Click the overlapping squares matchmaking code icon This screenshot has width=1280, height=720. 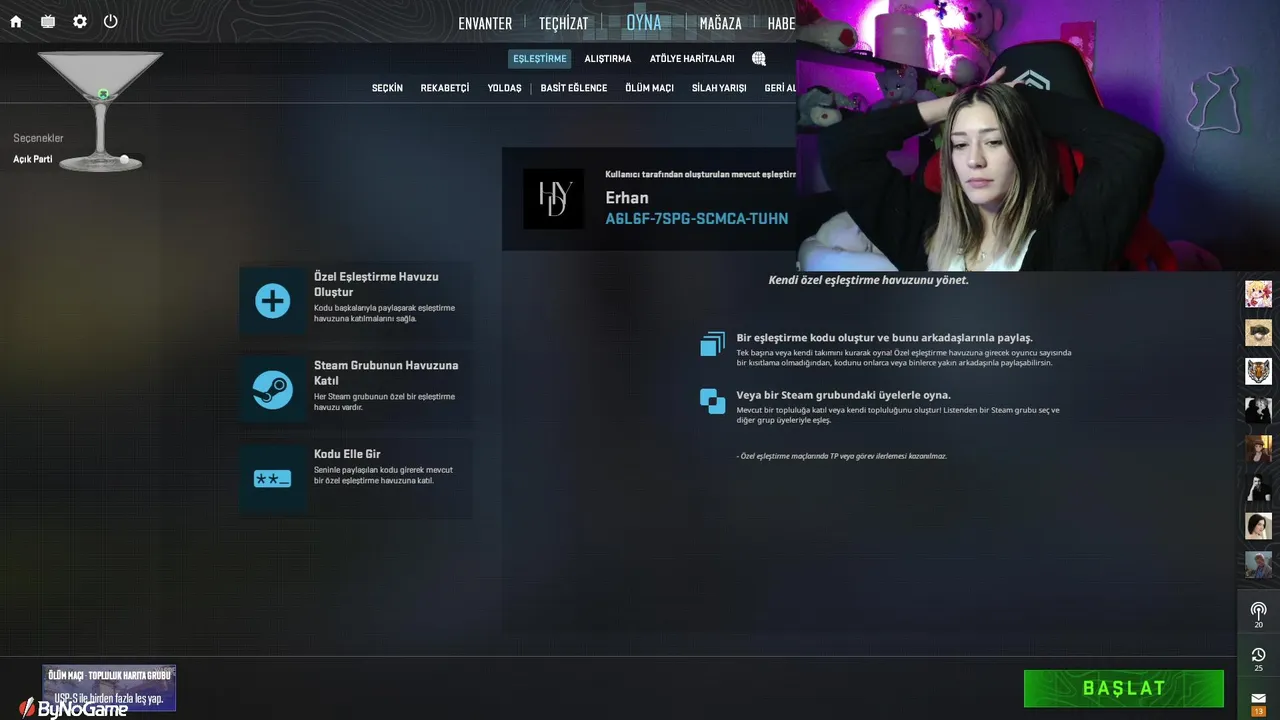(712, 344)
